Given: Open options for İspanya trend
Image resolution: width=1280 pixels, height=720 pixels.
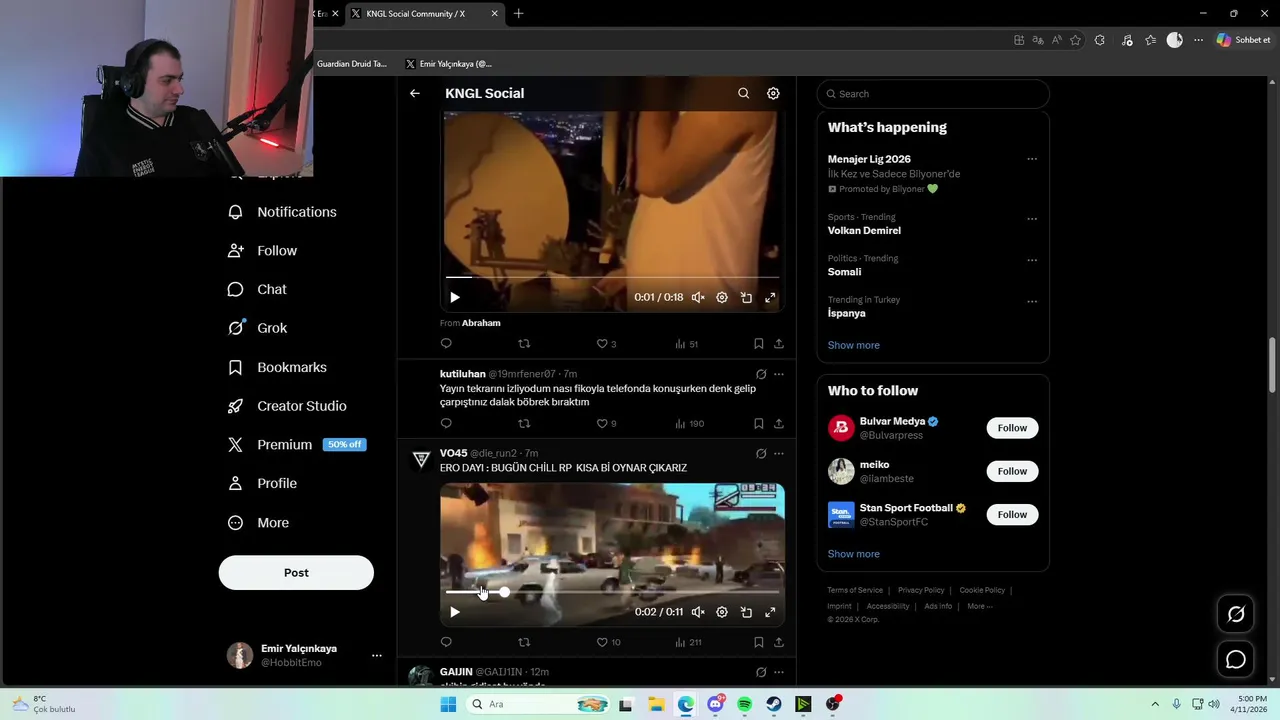Looking at the screenshot, I should [1032, 301].
